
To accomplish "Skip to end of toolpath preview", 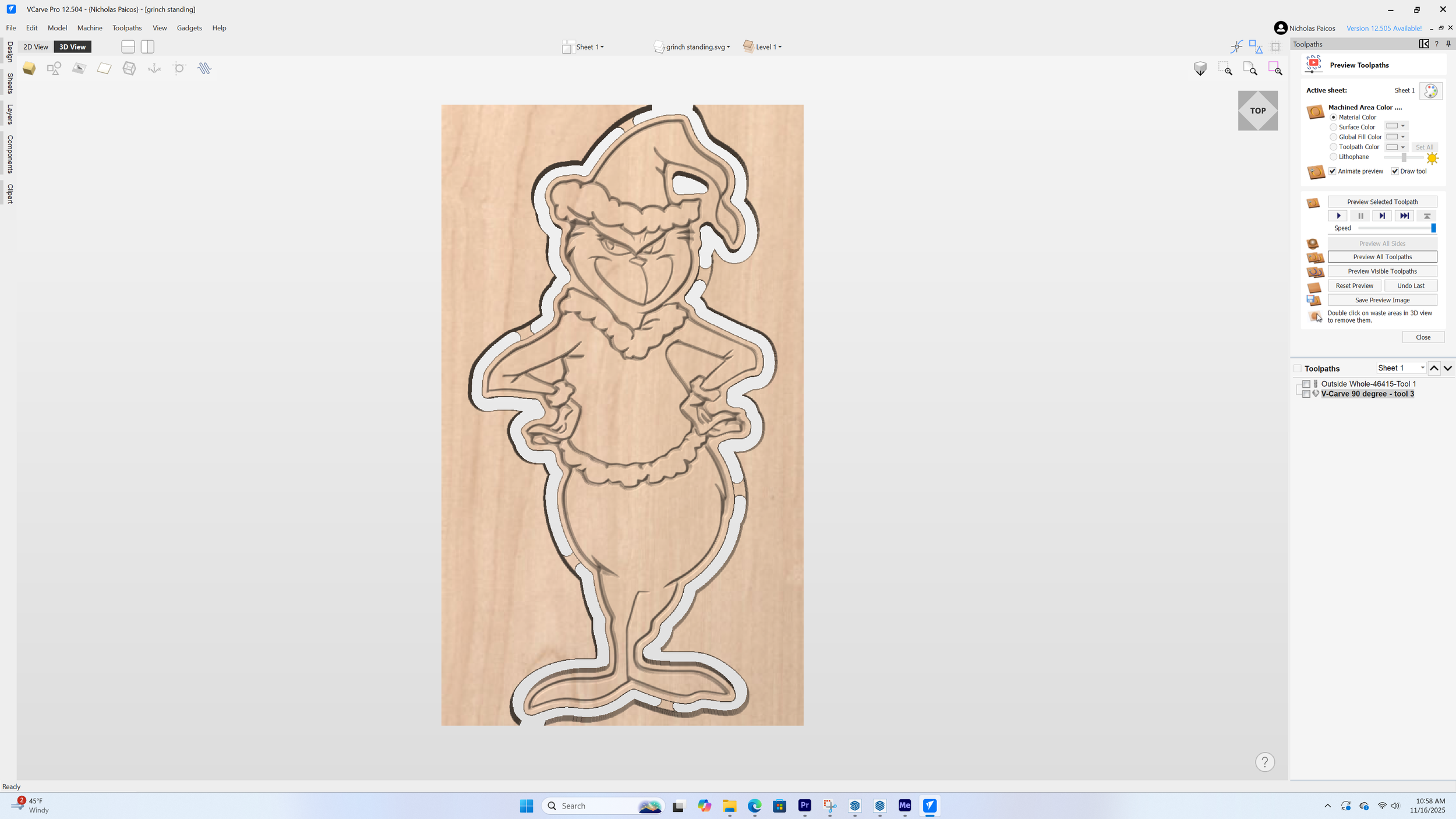I will coord(1405,216).
